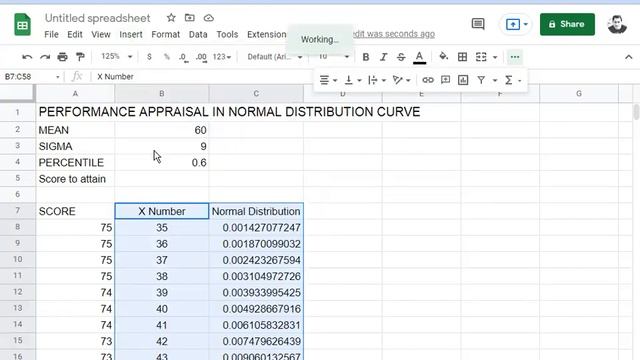Decrease decimal places icon
The width and height of the screenshot is (640, 360).
coord(184,57)
